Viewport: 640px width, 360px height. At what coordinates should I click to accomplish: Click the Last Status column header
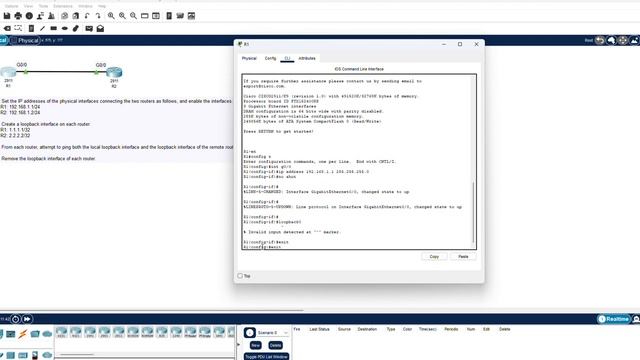point(319,329)
